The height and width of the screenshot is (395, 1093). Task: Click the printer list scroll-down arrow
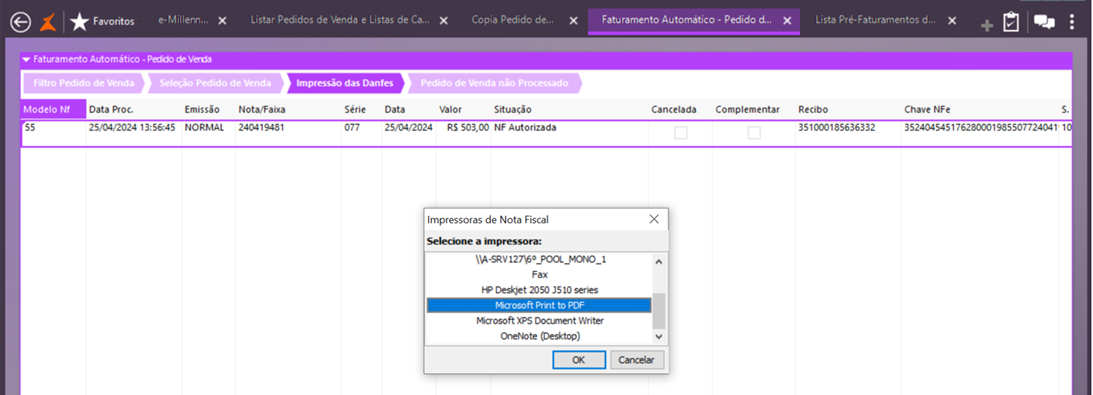[x=659, y=336]
